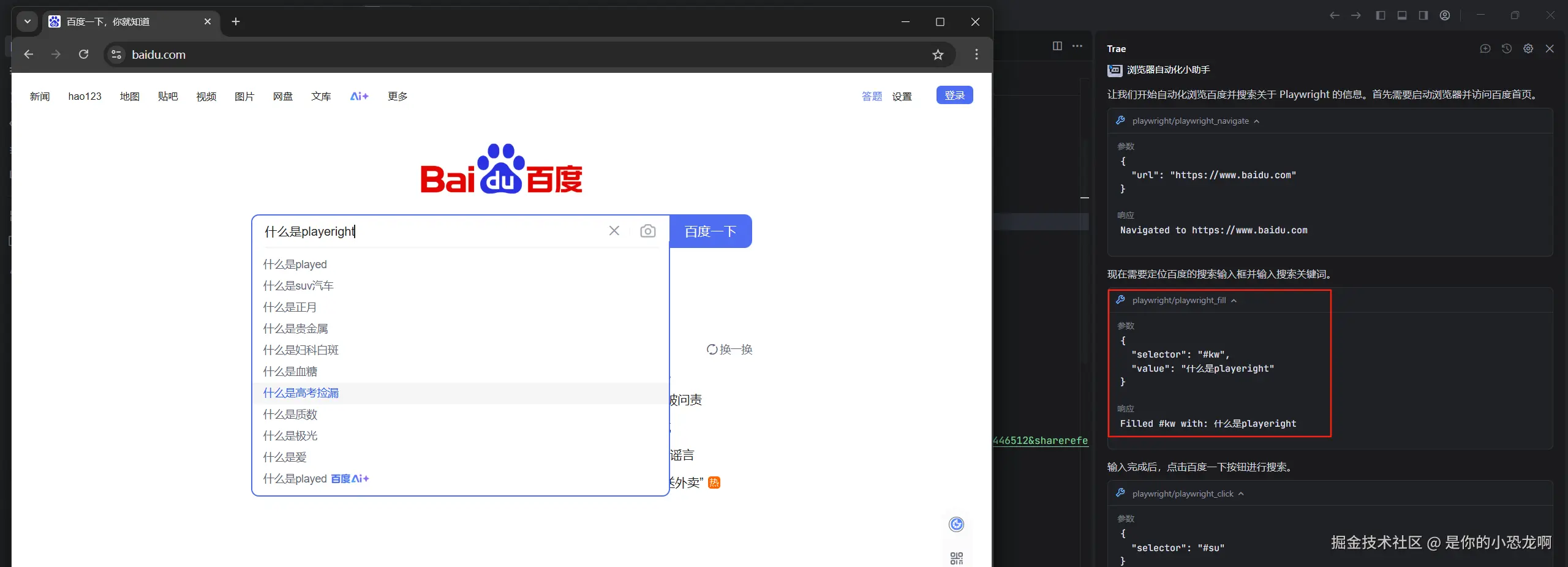Open the Trae account profile icon
Screen dimensions: 1568x567
(1445, 15)
